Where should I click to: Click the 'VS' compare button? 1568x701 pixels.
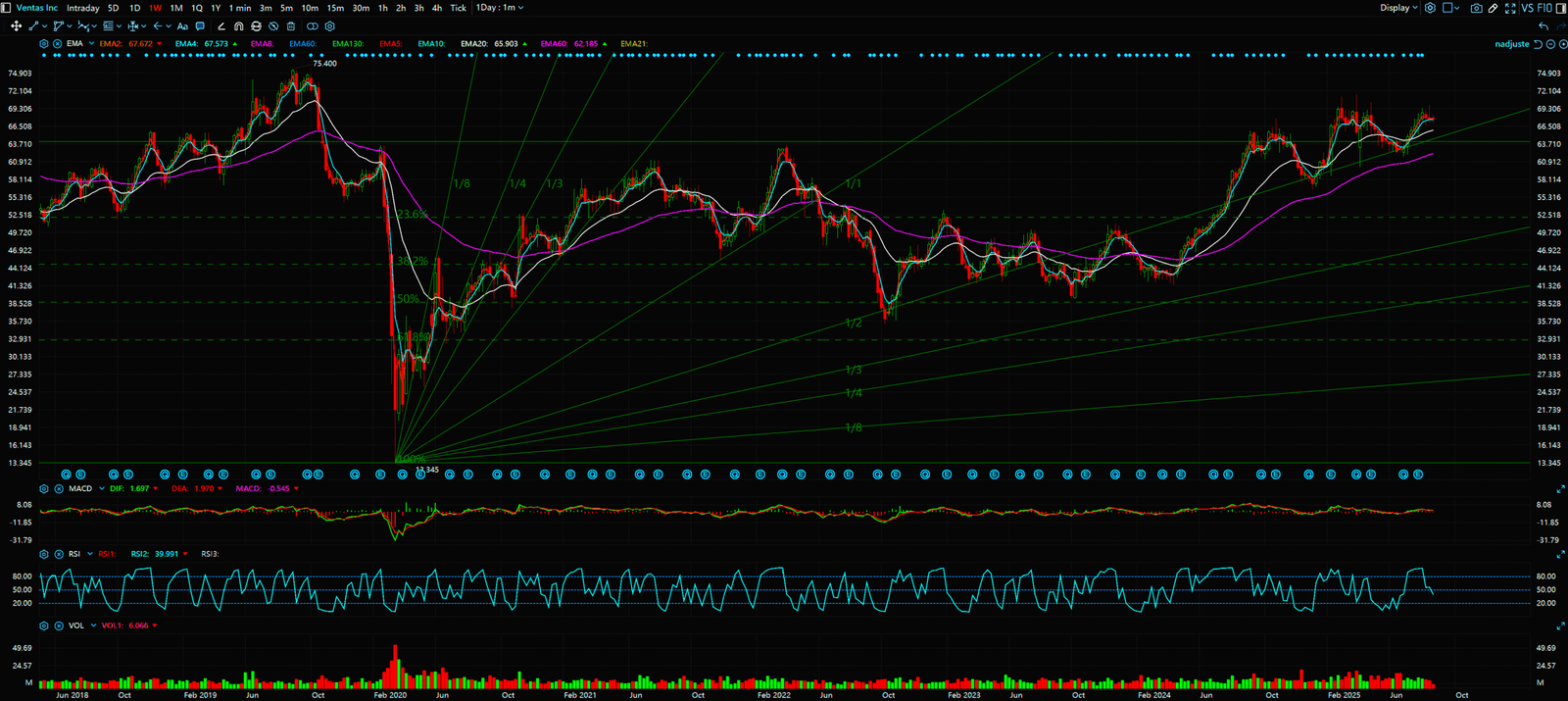click(x=1527, y=8)
